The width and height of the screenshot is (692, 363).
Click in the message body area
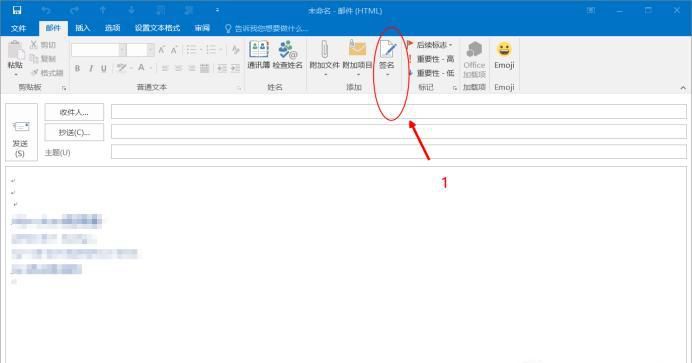point(346,265)
